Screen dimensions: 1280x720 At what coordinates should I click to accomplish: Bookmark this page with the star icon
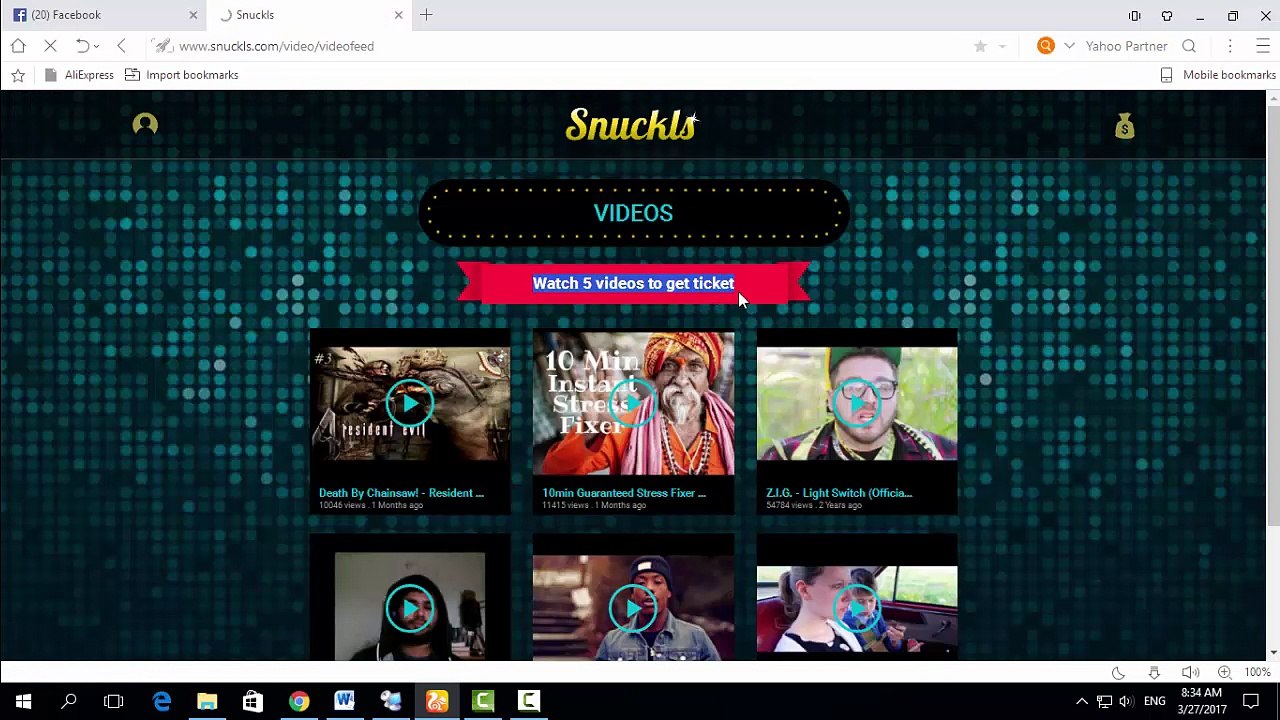pos(980,46)
